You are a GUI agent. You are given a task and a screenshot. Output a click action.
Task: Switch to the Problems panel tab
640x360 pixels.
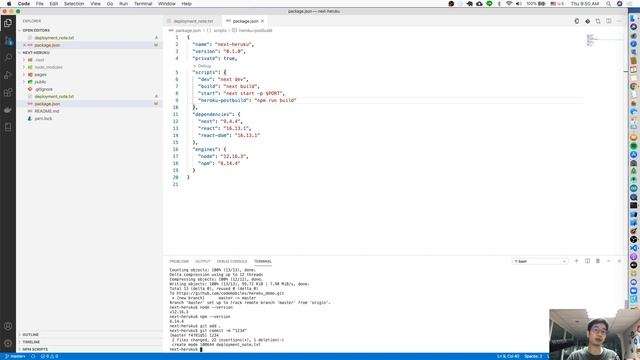pyautogui.click(x=179, y=261)
